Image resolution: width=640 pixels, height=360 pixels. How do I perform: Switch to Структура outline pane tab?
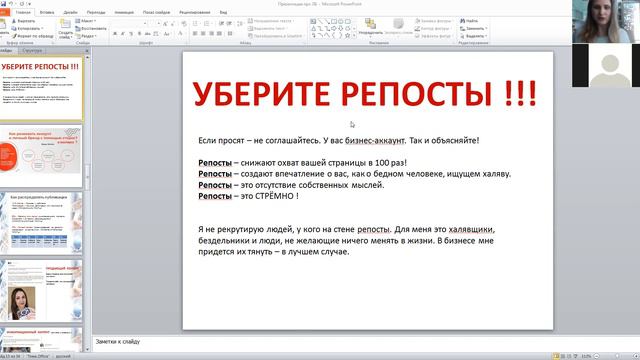pos(32,51)
